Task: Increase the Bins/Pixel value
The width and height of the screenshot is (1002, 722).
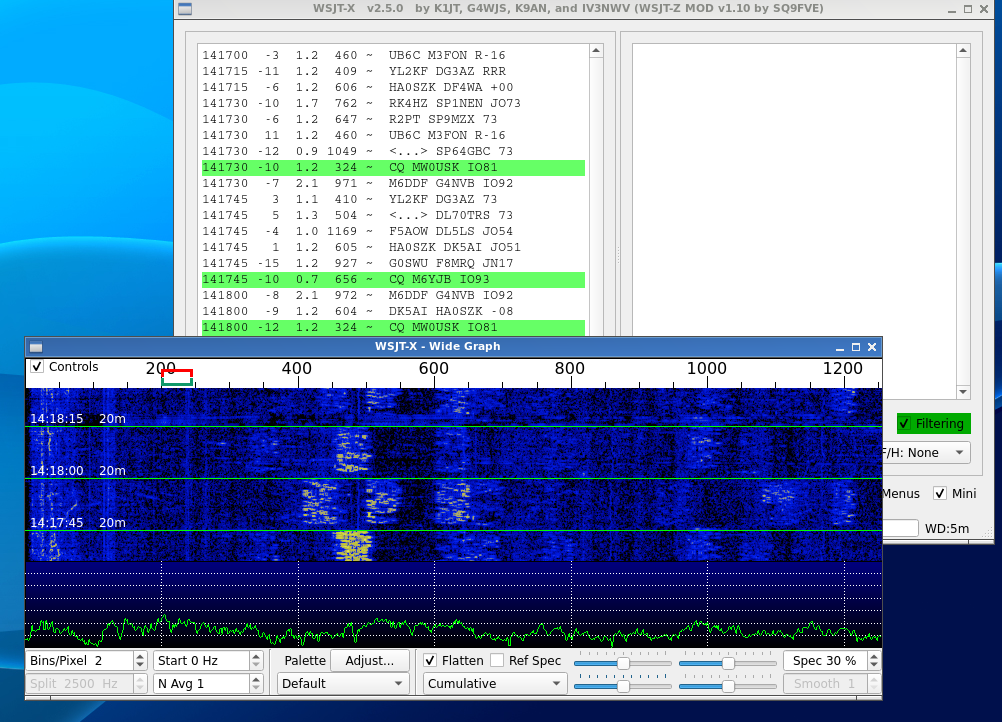Action: [x=140, y=656]
